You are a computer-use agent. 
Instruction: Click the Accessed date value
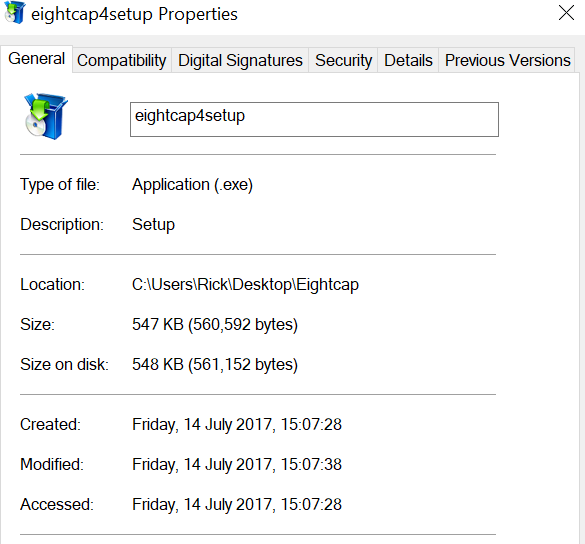point(237,504)
